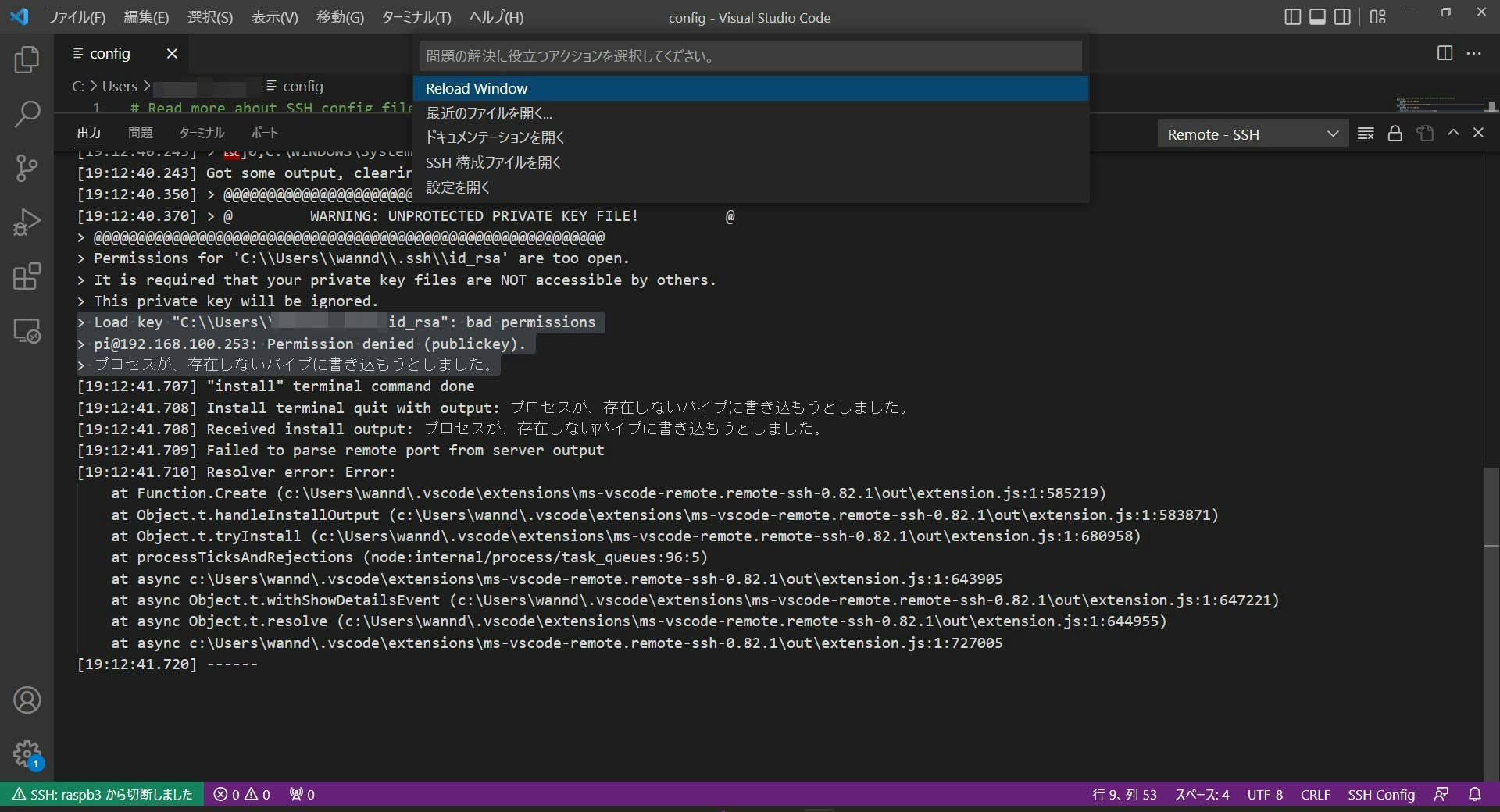Open the ターミナル(T) menu
Image resolution: width=1500 pixels, height=812 pixels.
pyautogui.click(x=416, y=17)
